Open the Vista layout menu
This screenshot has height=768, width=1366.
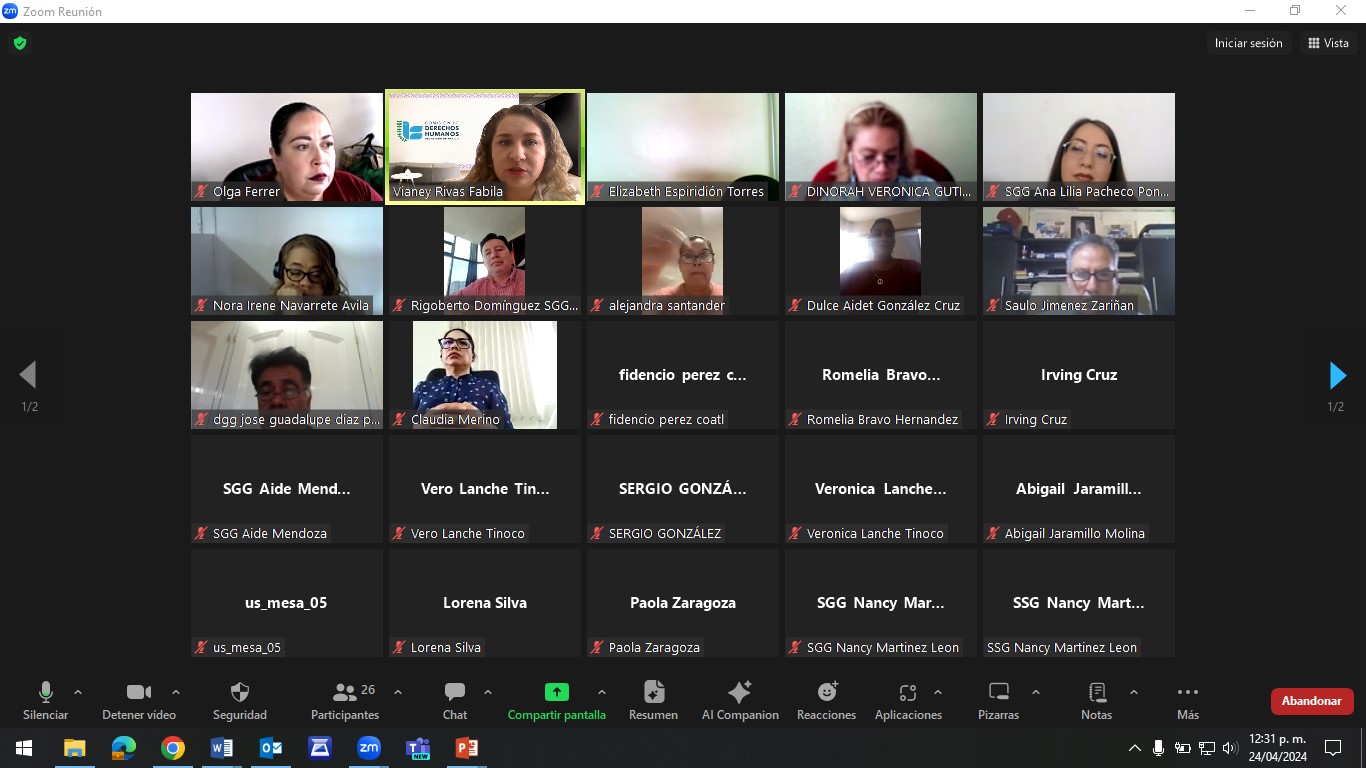click(x=1328, y=43)
